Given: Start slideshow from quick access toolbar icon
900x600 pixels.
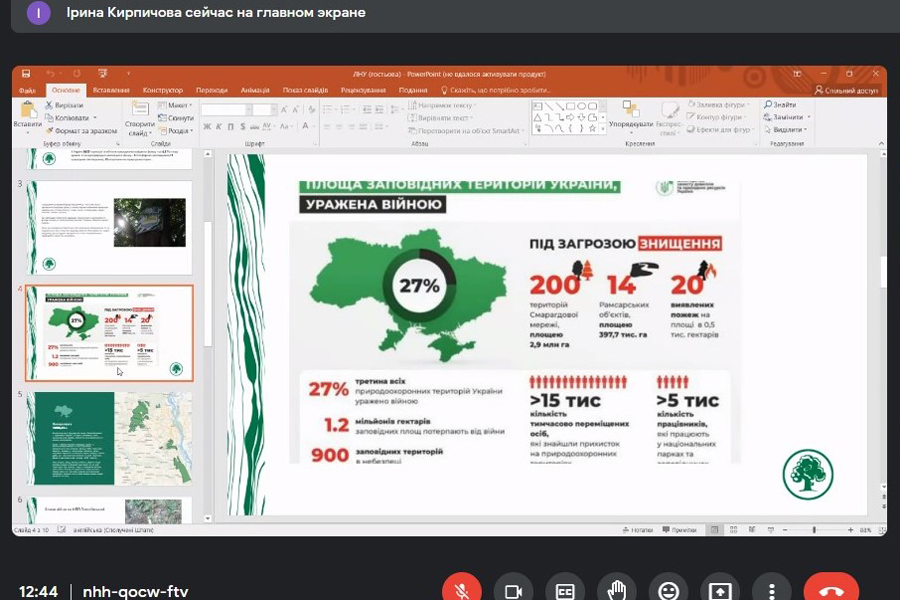Looking at the screenshot, I should pyautogui.click(x=103, y=73).
